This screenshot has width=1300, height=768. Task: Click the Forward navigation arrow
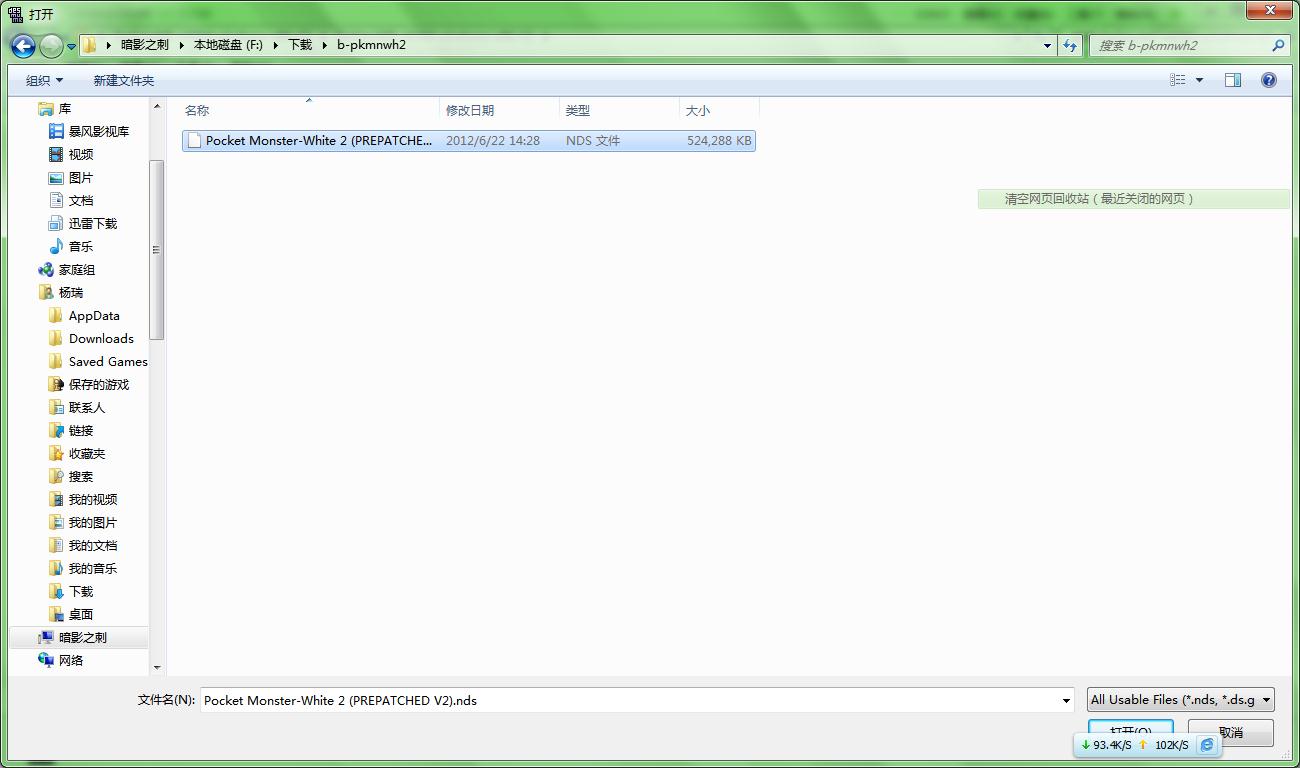pyautogui.click(x=50, y=46)
